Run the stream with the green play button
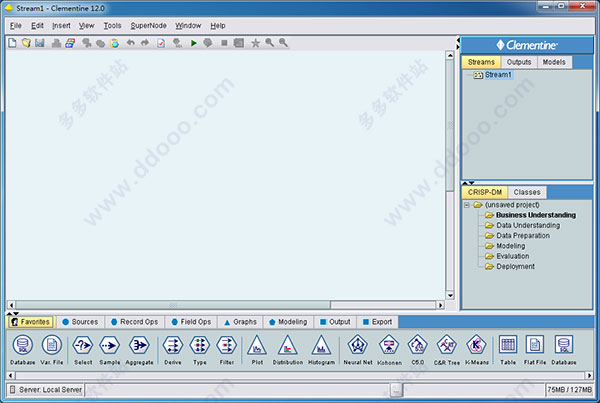Viewport: 600px width, 403px height. pos(194,43)
